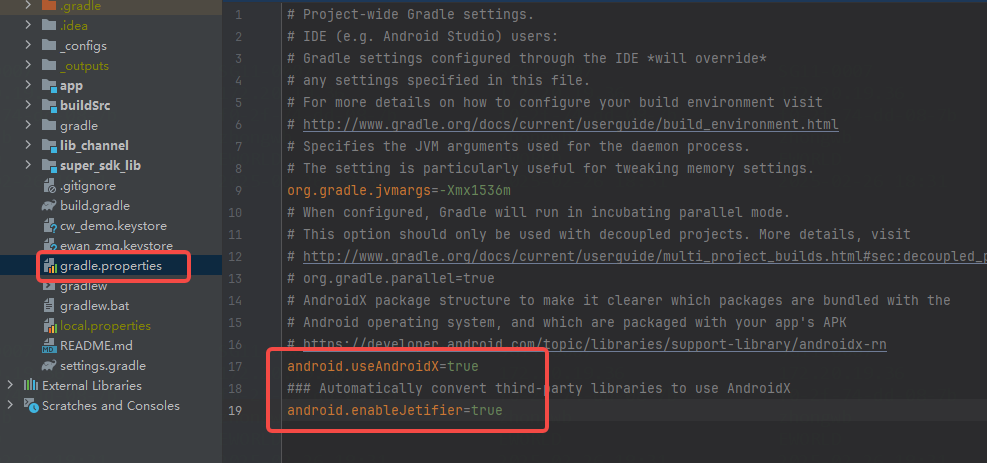Select the .gitignore file icon
This screenshot has width=987, height=463.
click(49, 186)
